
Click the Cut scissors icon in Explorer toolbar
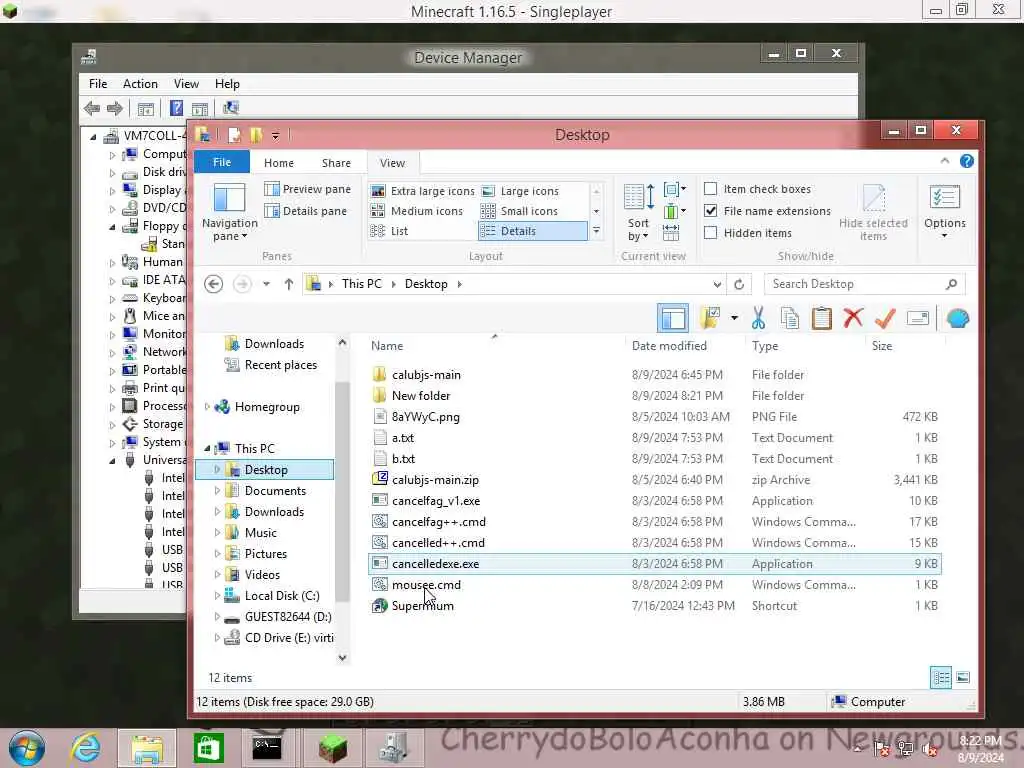pyautogui.click(x=758, y=319)
